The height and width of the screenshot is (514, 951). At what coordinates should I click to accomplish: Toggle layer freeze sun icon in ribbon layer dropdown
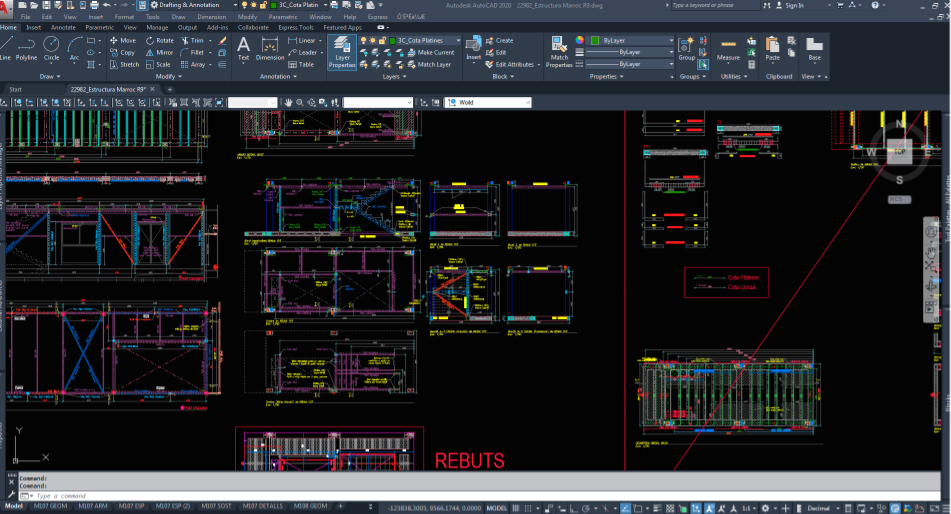point(372,41)
